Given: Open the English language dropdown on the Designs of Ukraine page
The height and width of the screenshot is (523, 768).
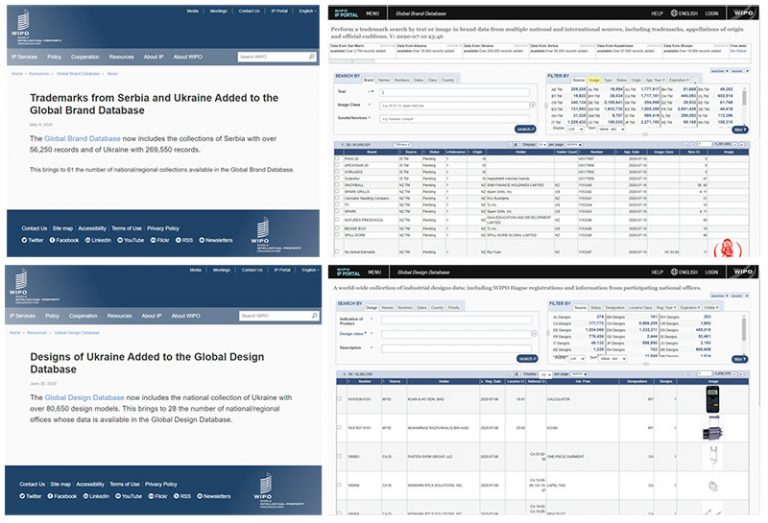Looking at the screenshot, I should coord(310,270).
